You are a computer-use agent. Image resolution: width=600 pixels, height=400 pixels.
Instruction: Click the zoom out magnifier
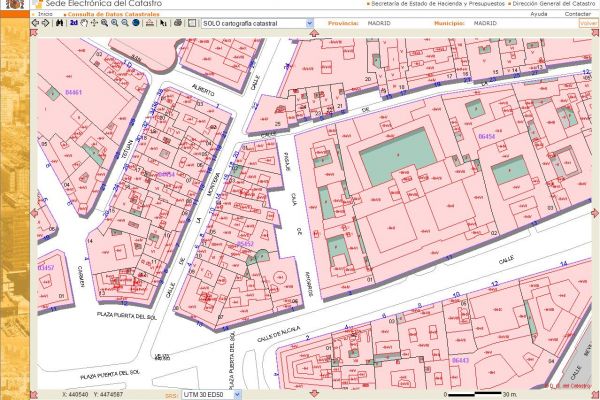coord(125,23)
